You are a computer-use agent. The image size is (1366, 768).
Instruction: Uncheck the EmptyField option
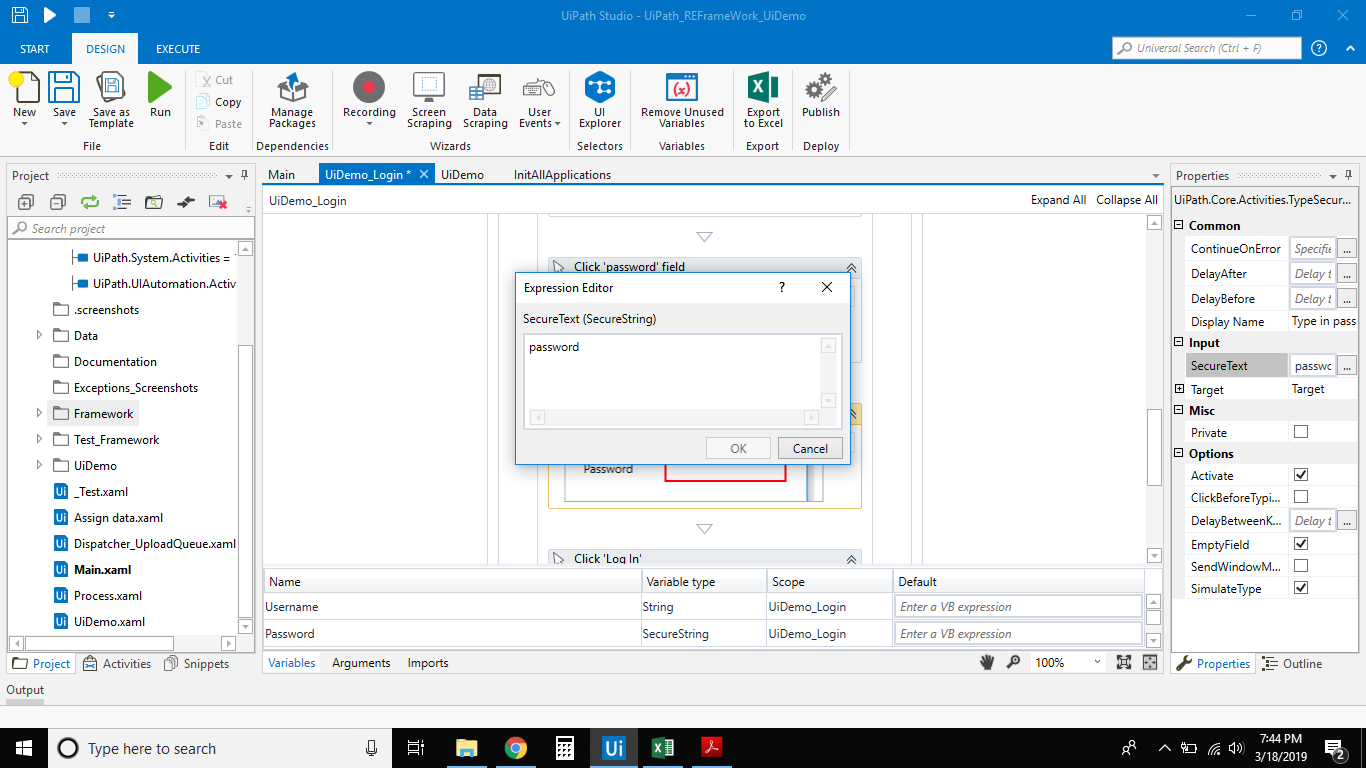(1301, 544)
